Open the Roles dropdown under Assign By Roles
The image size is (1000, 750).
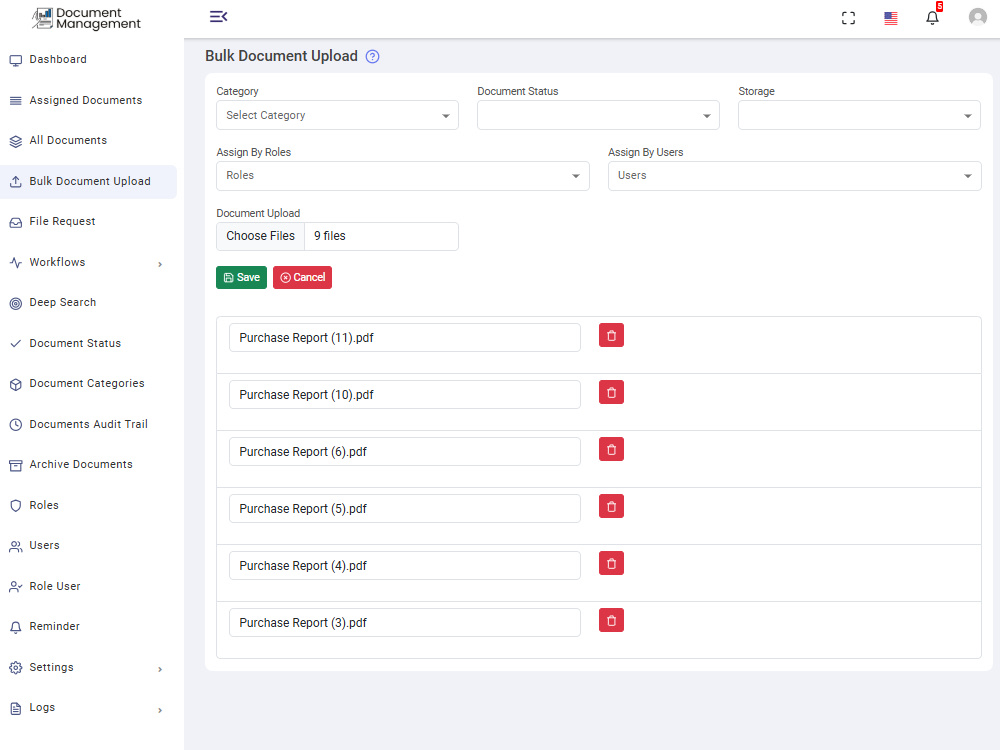pos(402,176)
